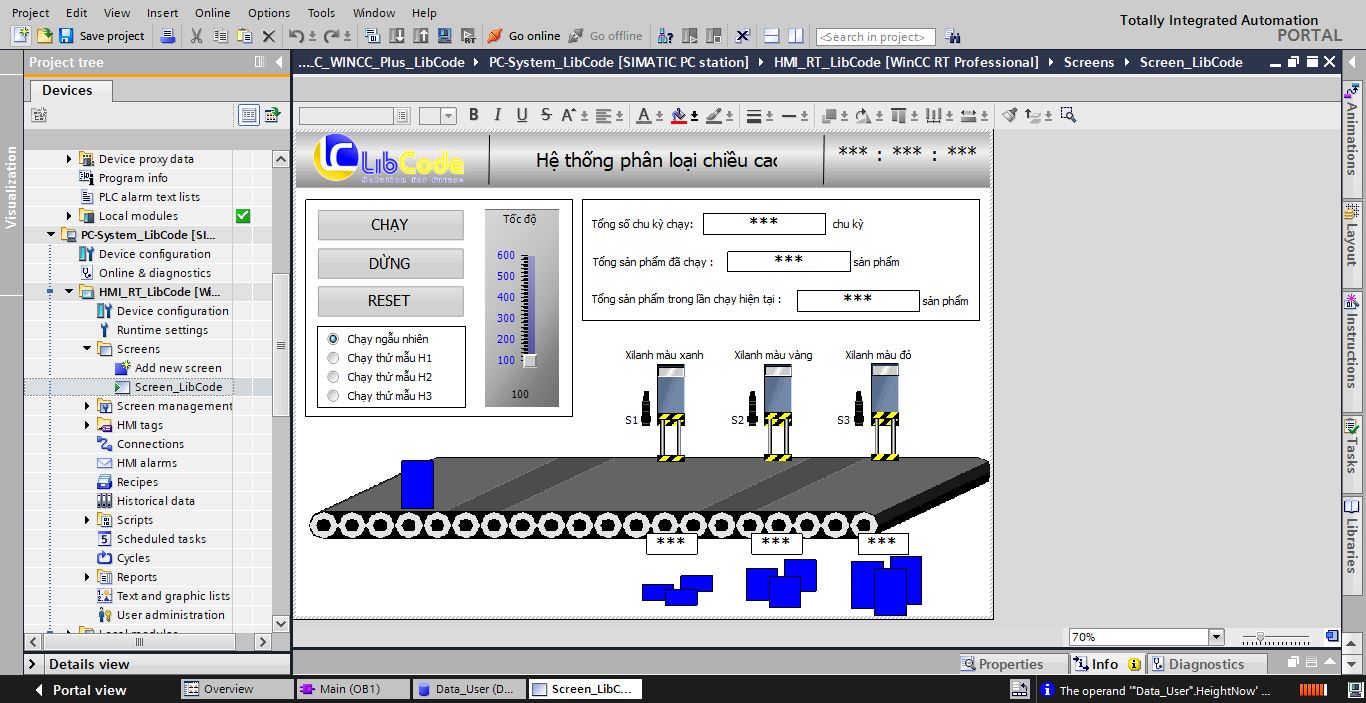Click the Redo arrow icon

pyautogui.click(x=332, y=36)
